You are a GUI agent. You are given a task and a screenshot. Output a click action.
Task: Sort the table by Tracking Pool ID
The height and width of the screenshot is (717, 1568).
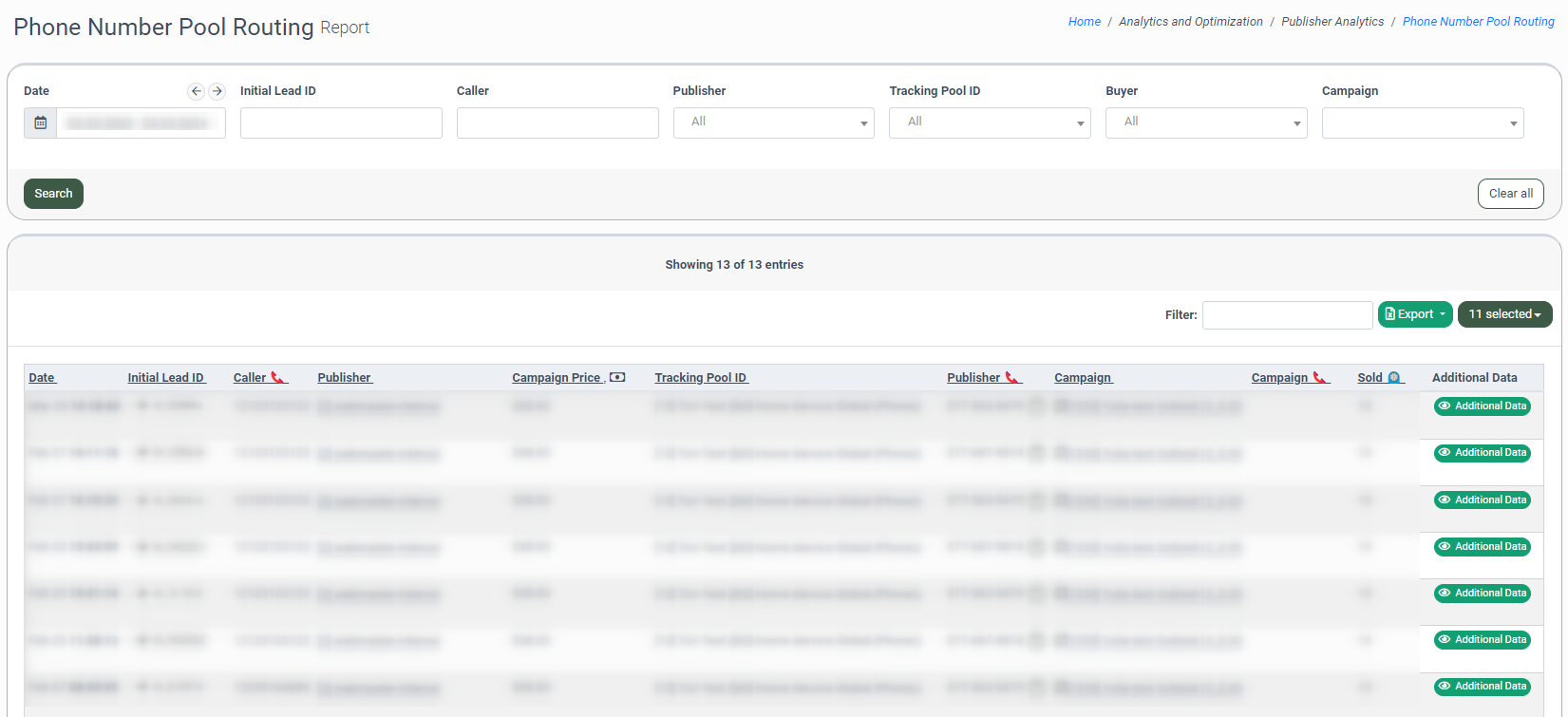pos(701,378)
